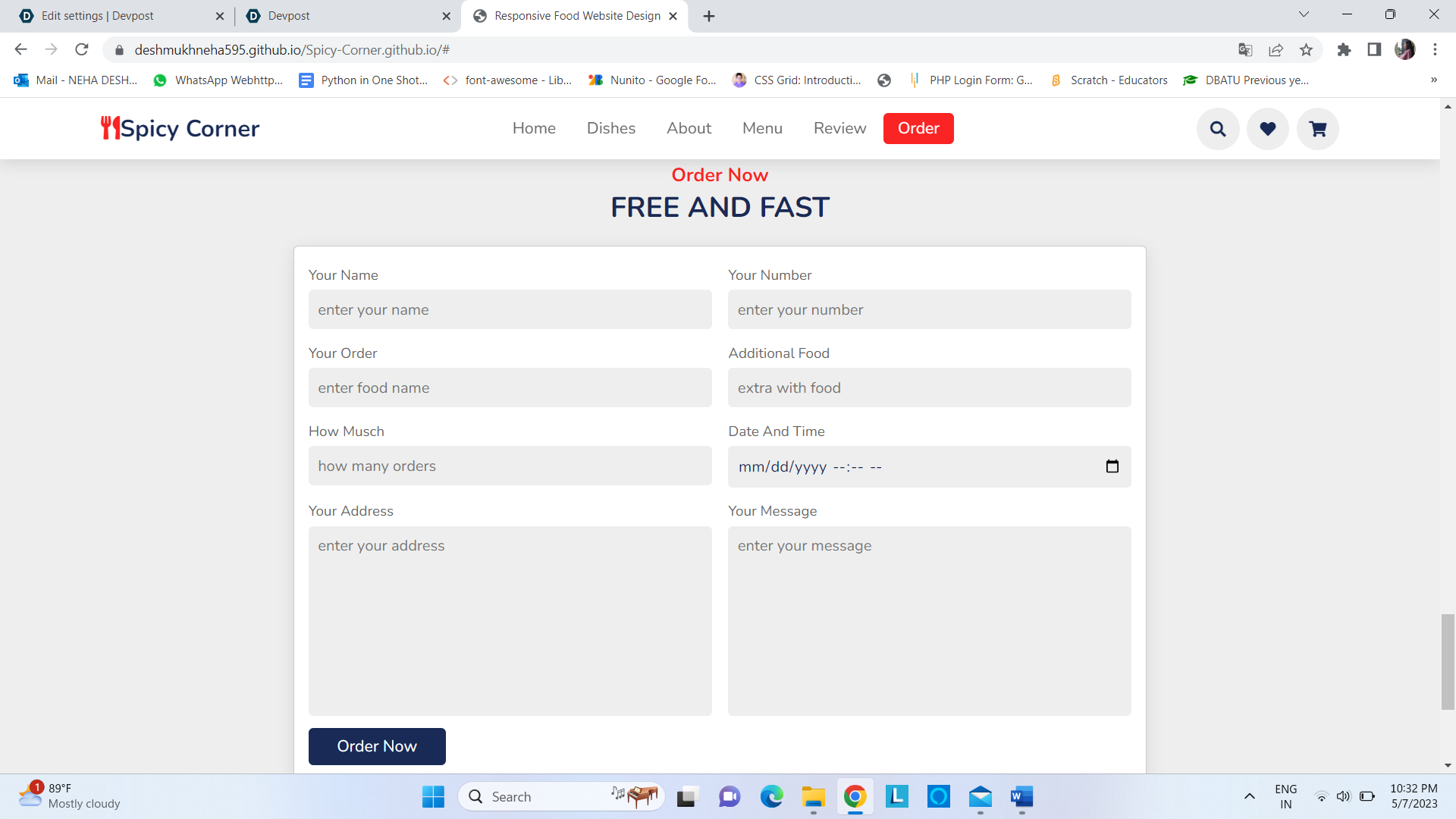Open the cart icon in navbar

[1317, 128]
